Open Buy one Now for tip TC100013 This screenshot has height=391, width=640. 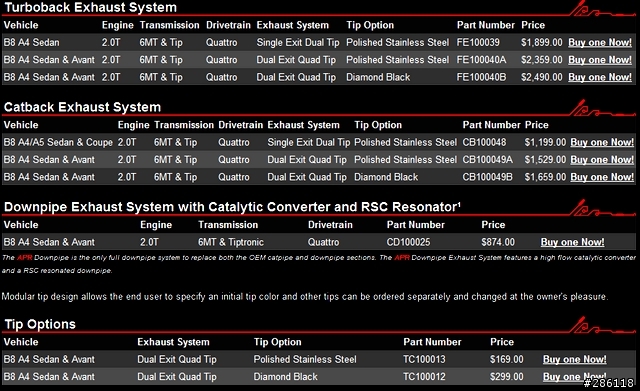574,360
